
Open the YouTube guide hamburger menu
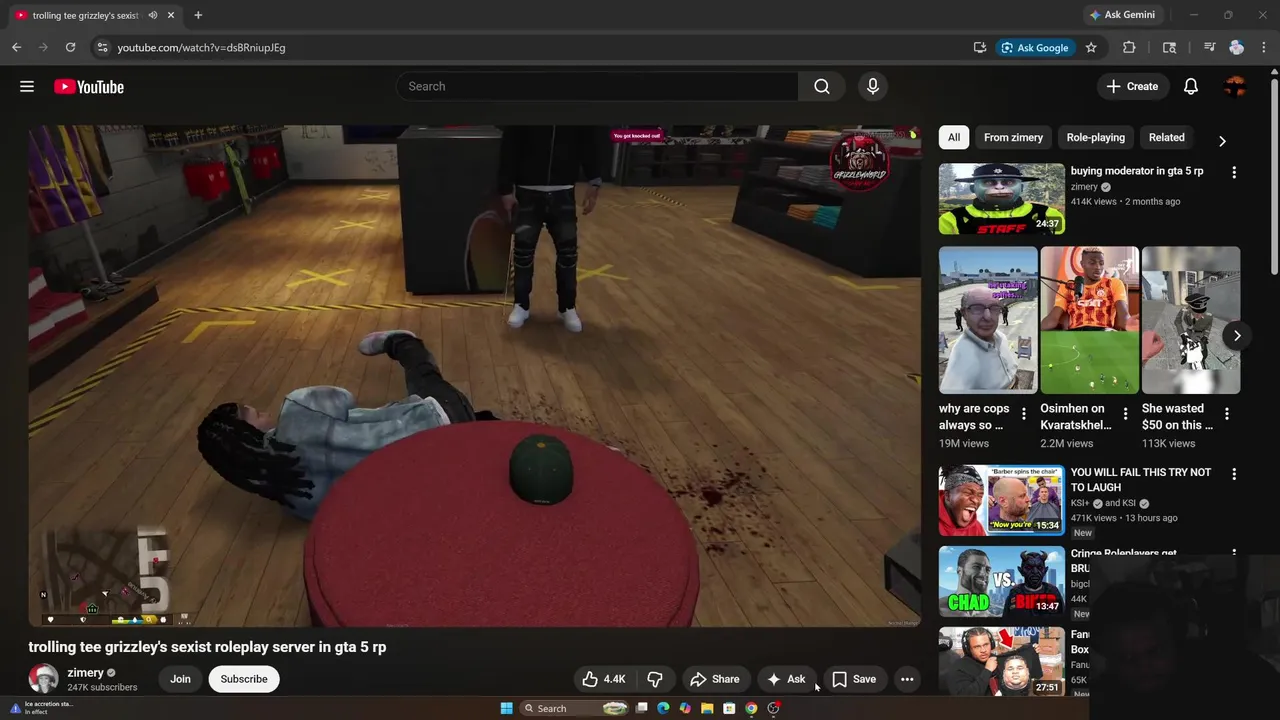click(x=27, y=87)
